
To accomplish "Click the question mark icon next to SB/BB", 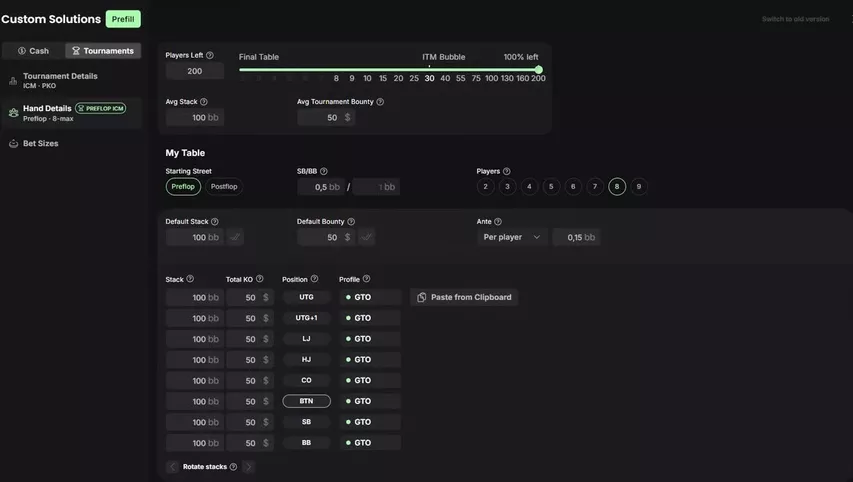I will 324,171.
